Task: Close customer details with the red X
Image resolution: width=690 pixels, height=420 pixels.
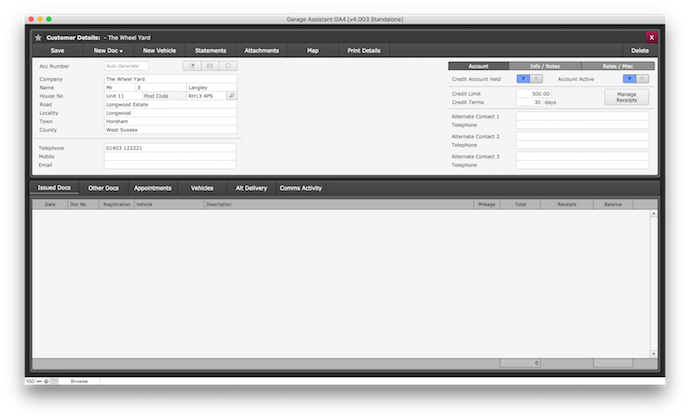Action: click(x=651, y=37)
